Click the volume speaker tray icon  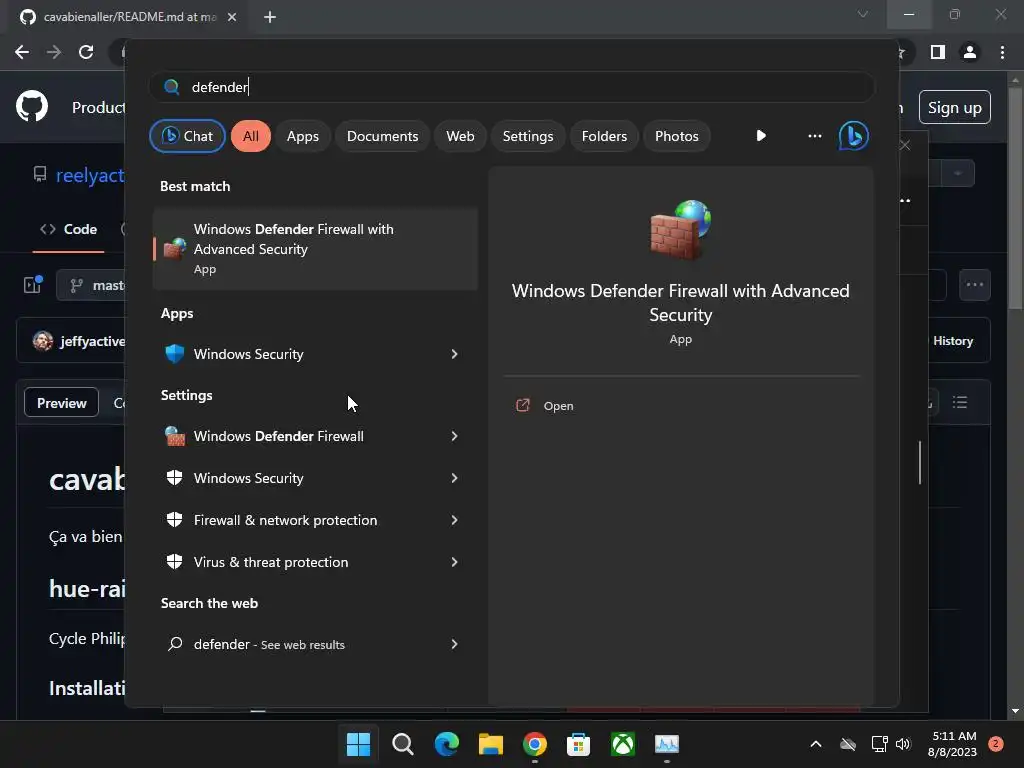[903, 744]
